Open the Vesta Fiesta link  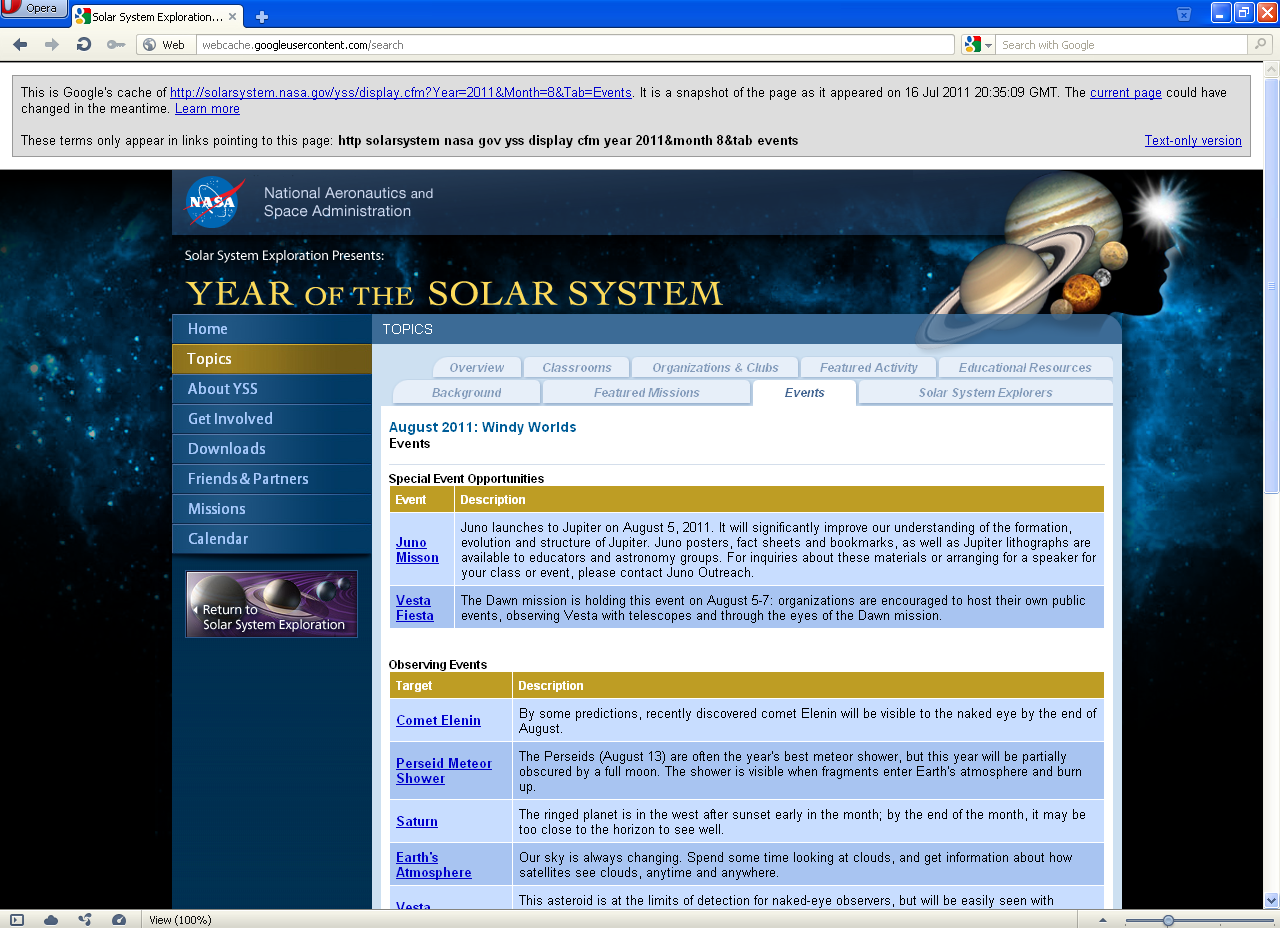(x=415, y=608)
